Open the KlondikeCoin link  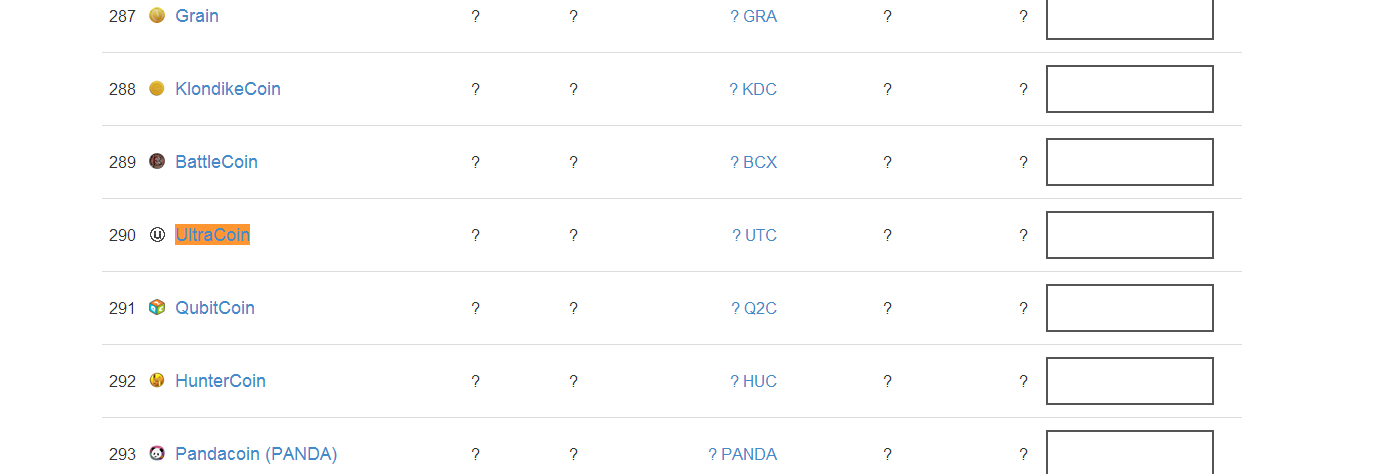[228, 89]
